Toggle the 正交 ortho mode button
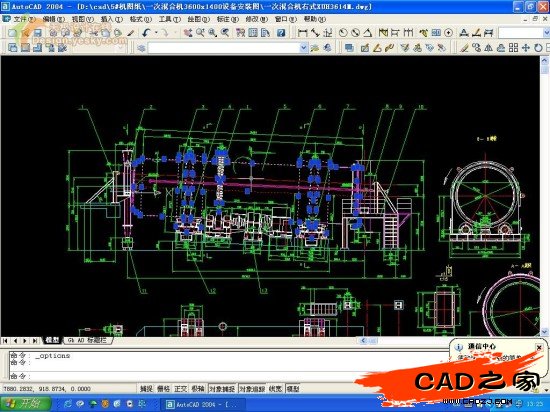Image resolution: width=550 pixels, height=412 pixels. [x=181, y=389]
